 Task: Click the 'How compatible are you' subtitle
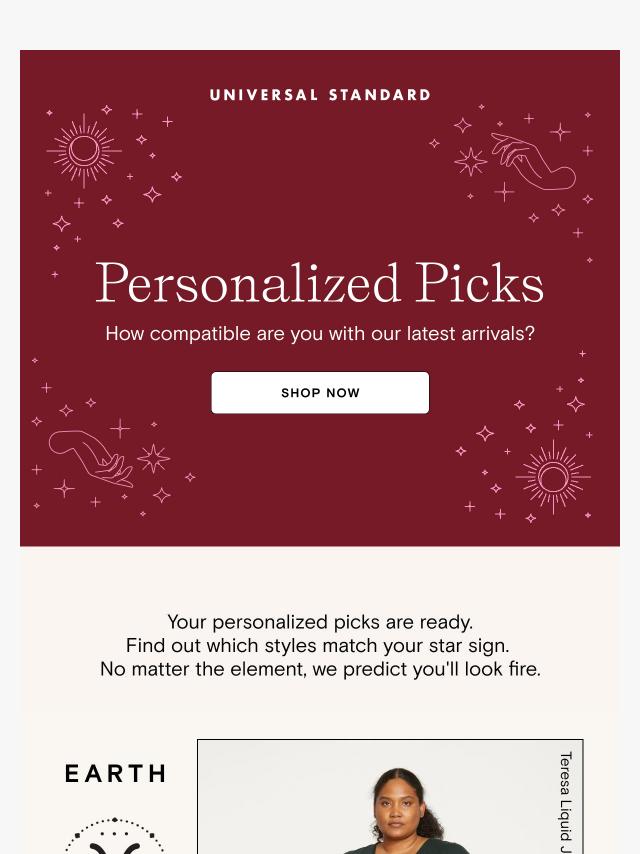pyautogui.click(x=320, y=333)
